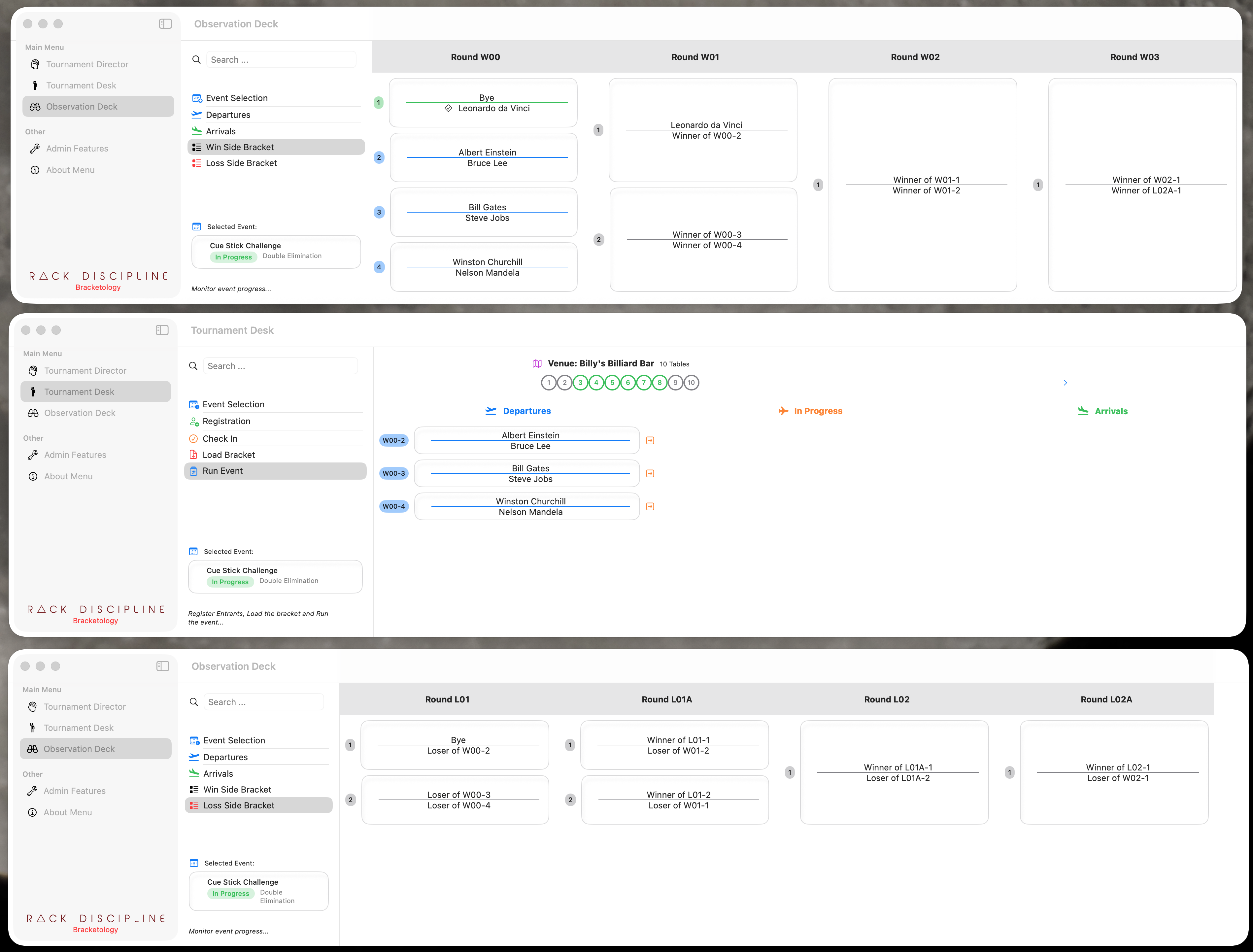Expand the In Progress chevron arrow
The image size is (1253, 952).
[x=1066, y=383]
